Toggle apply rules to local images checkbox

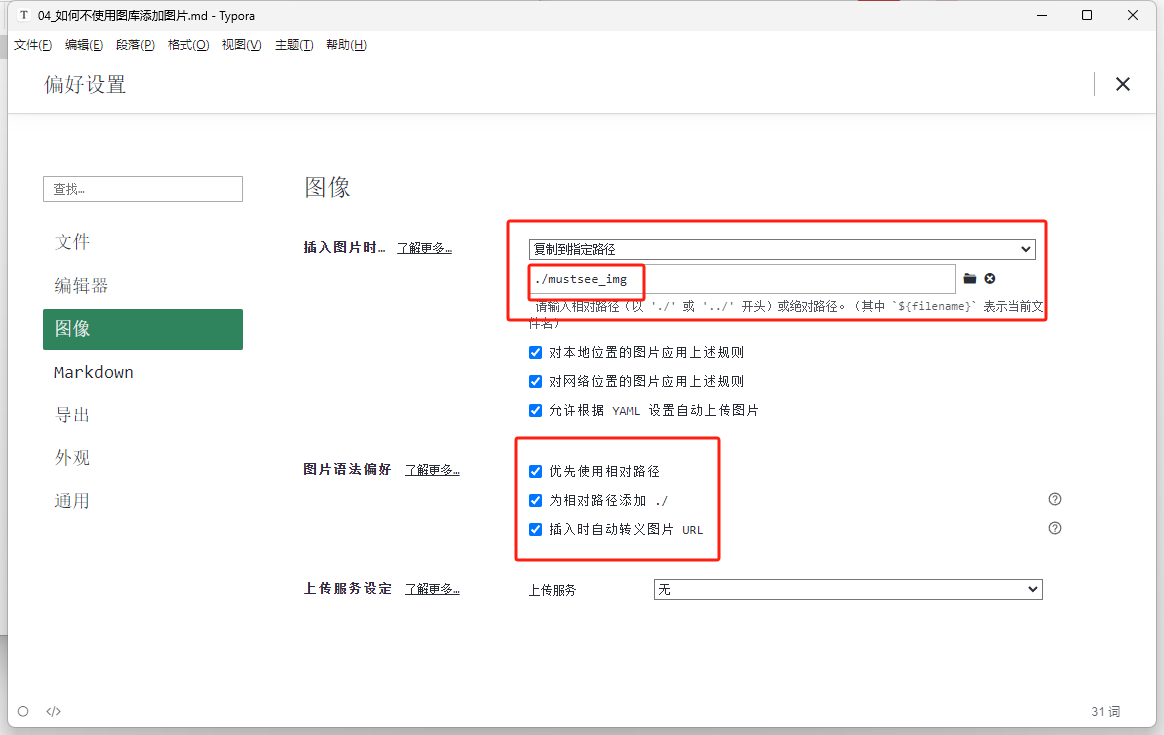click(535, 353)
